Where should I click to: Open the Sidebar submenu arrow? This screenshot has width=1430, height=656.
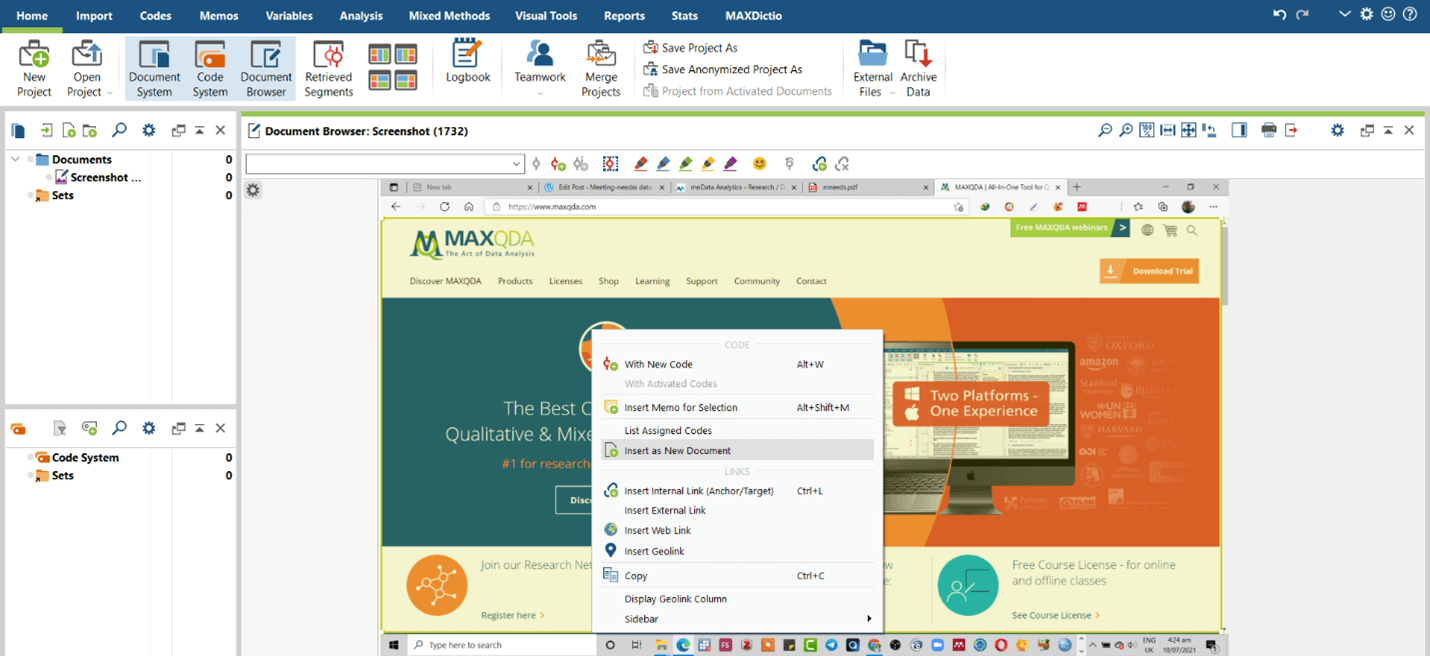coord(869,619)
